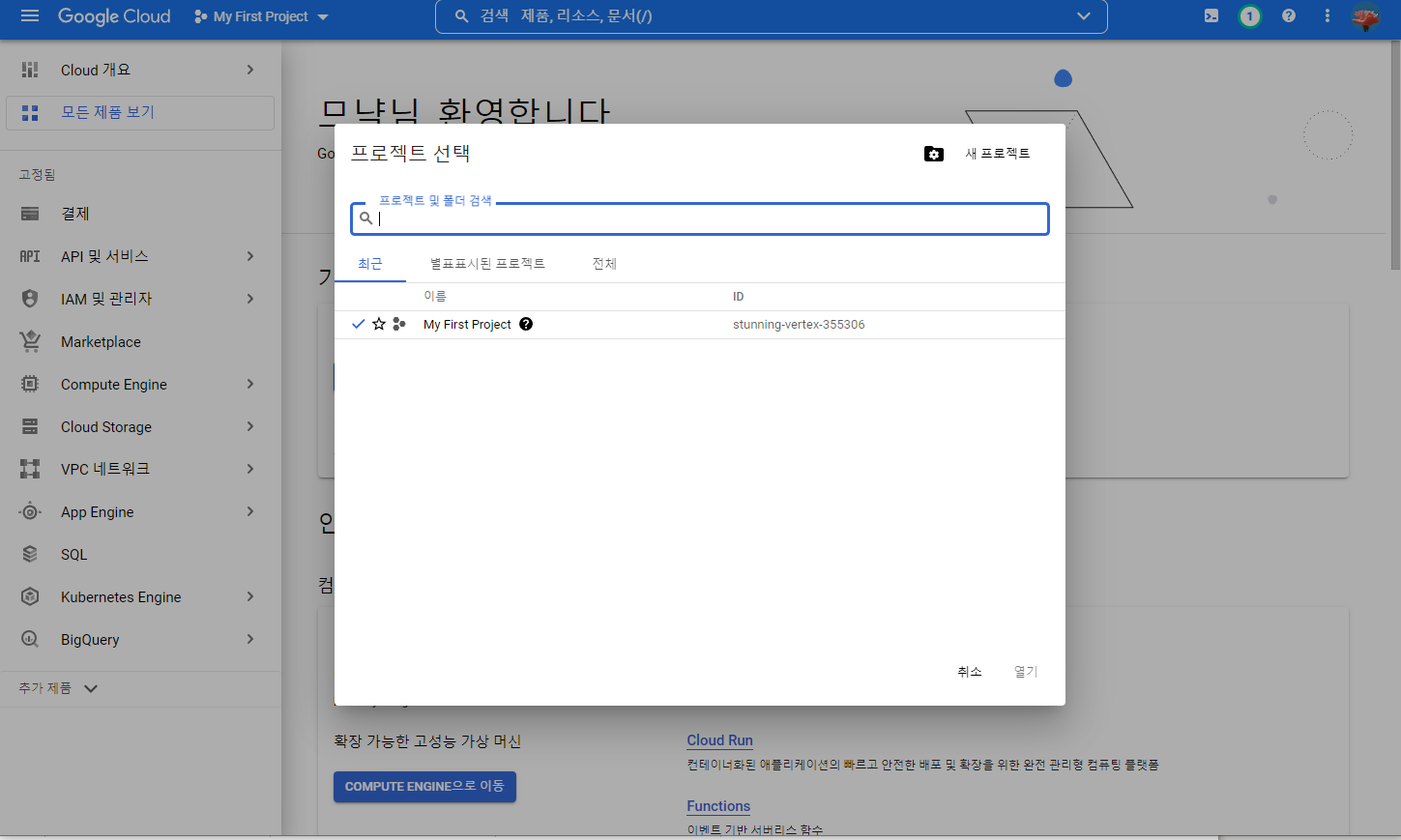The image size is (1401, 840).
Task: Switch to the 최근 tab
Action: click(370, 264)
